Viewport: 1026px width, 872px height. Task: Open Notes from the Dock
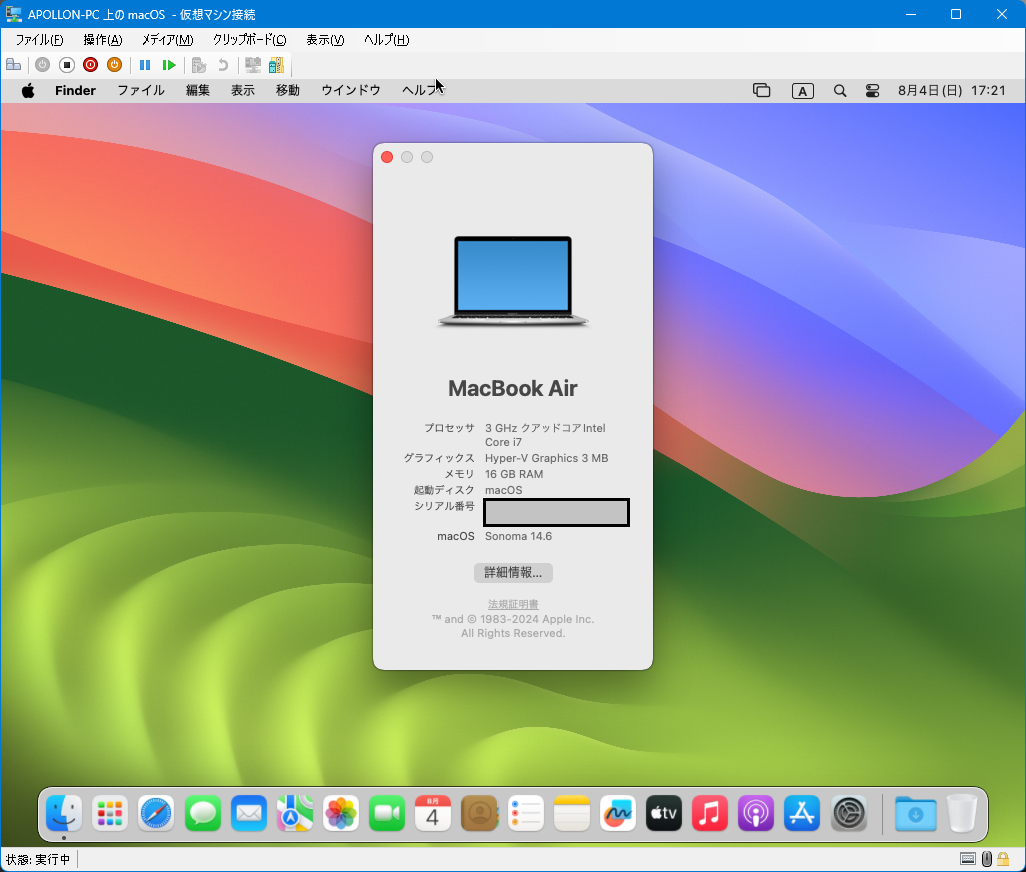coord(572,814)
